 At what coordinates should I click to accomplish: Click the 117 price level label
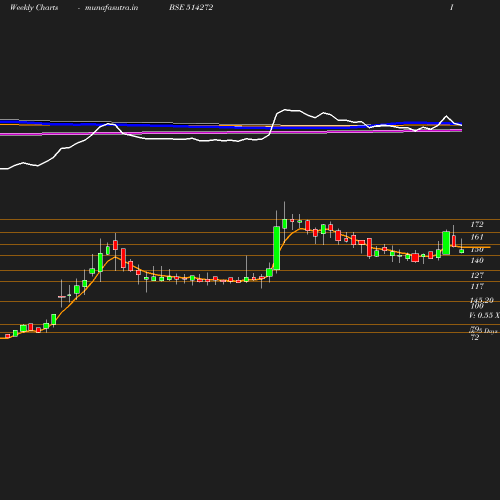(x=477, y=286)
